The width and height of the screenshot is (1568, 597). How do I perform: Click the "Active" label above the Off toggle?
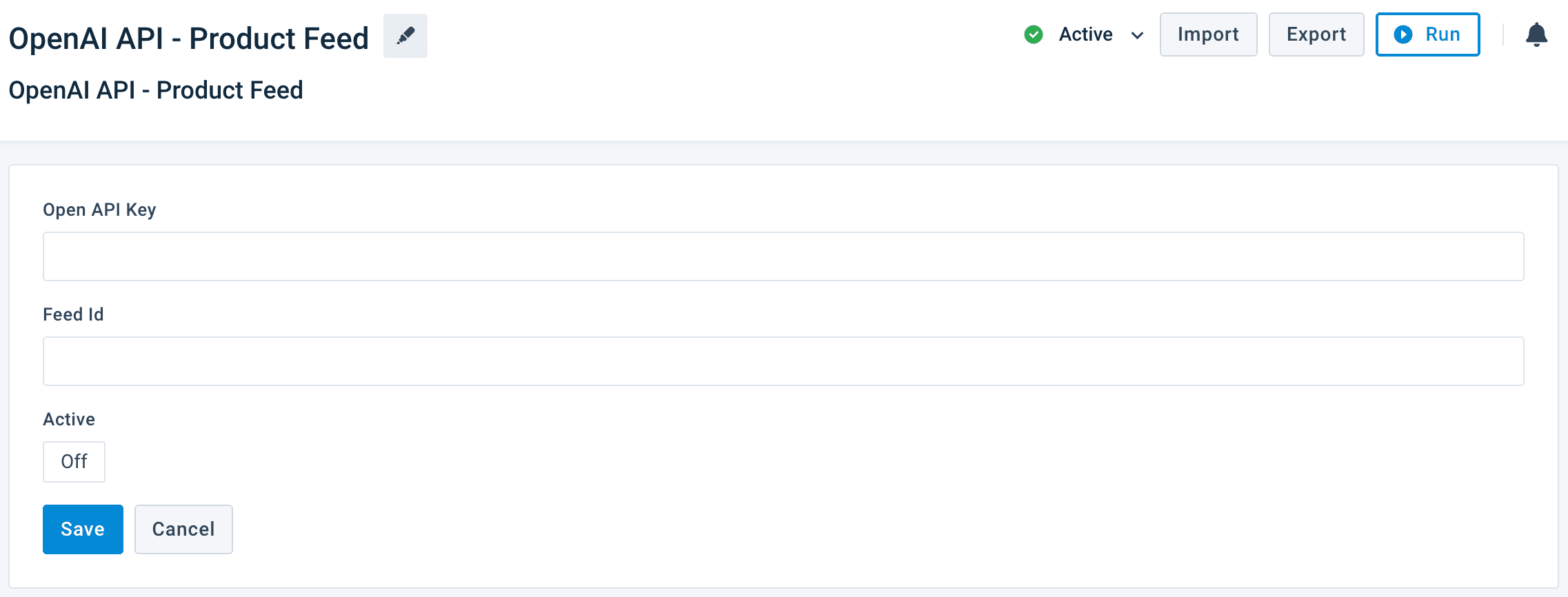69,419
